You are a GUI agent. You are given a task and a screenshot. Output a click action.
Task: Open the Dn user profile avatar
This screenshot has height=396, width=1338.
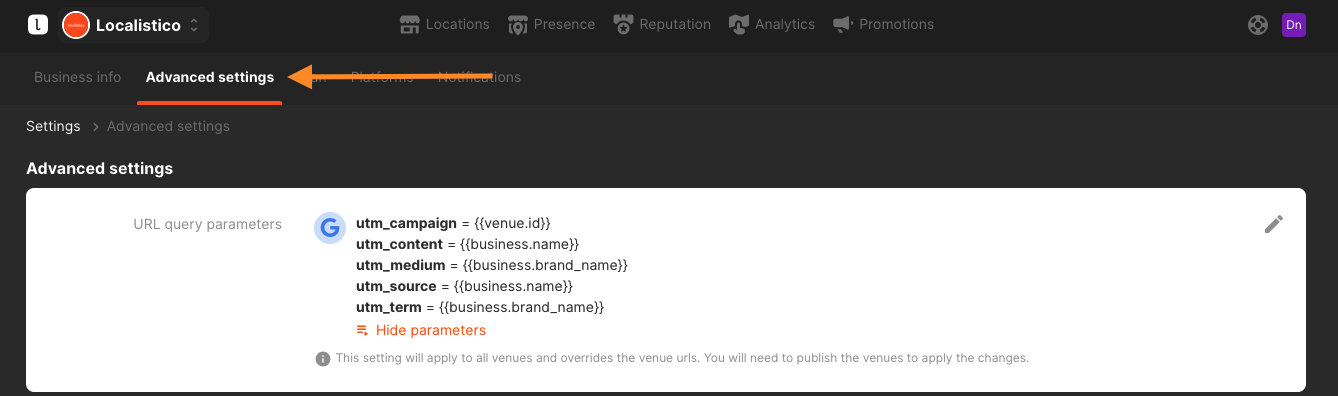click(x=1294, y=25)
